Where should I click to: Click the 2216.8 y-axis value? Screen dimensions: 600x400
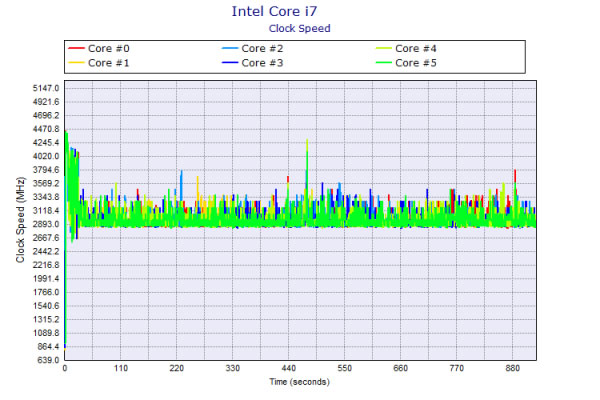(x=46, y=265)
